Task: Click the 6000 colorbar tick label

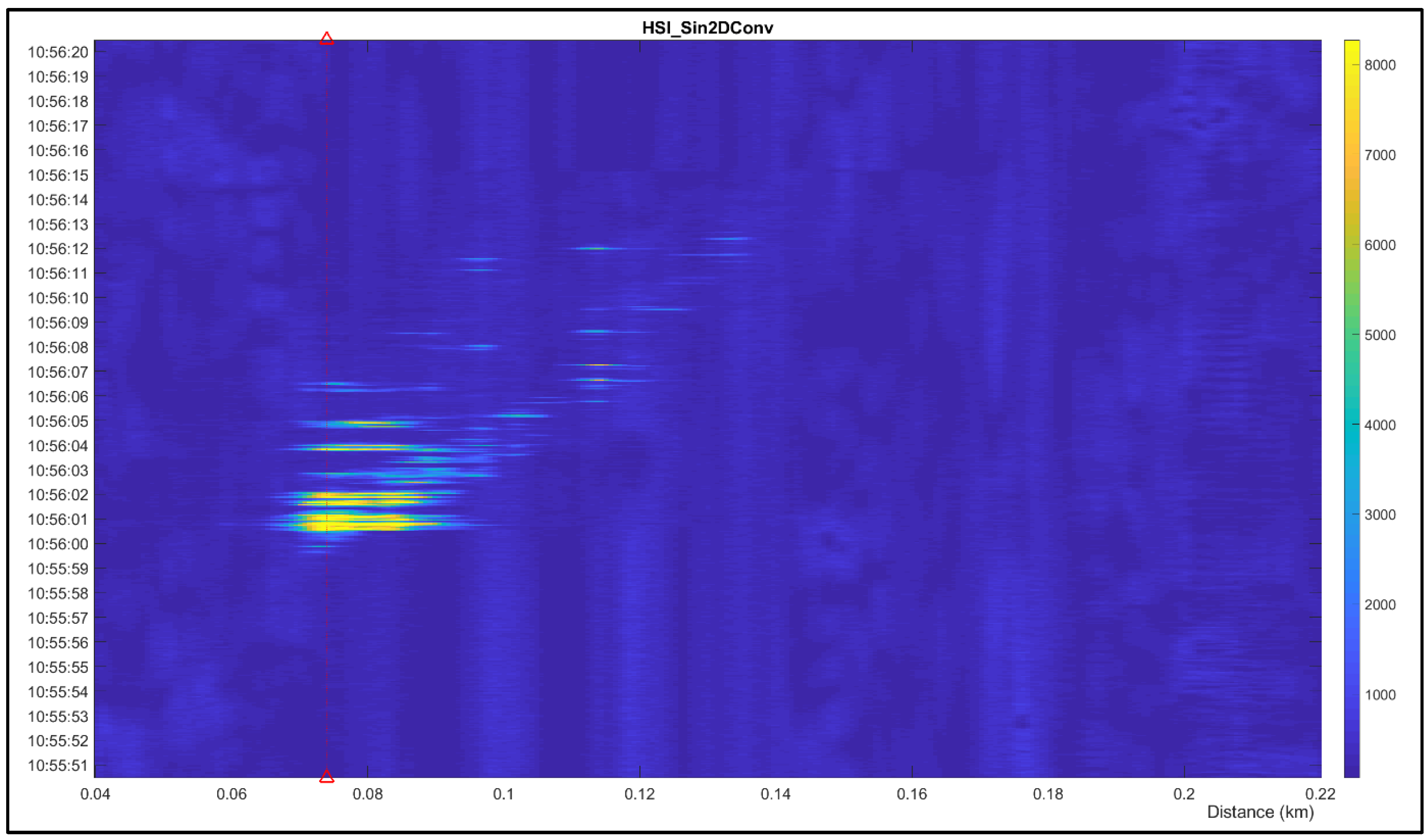Action: pyautogui.click(x=1379, y=245)
